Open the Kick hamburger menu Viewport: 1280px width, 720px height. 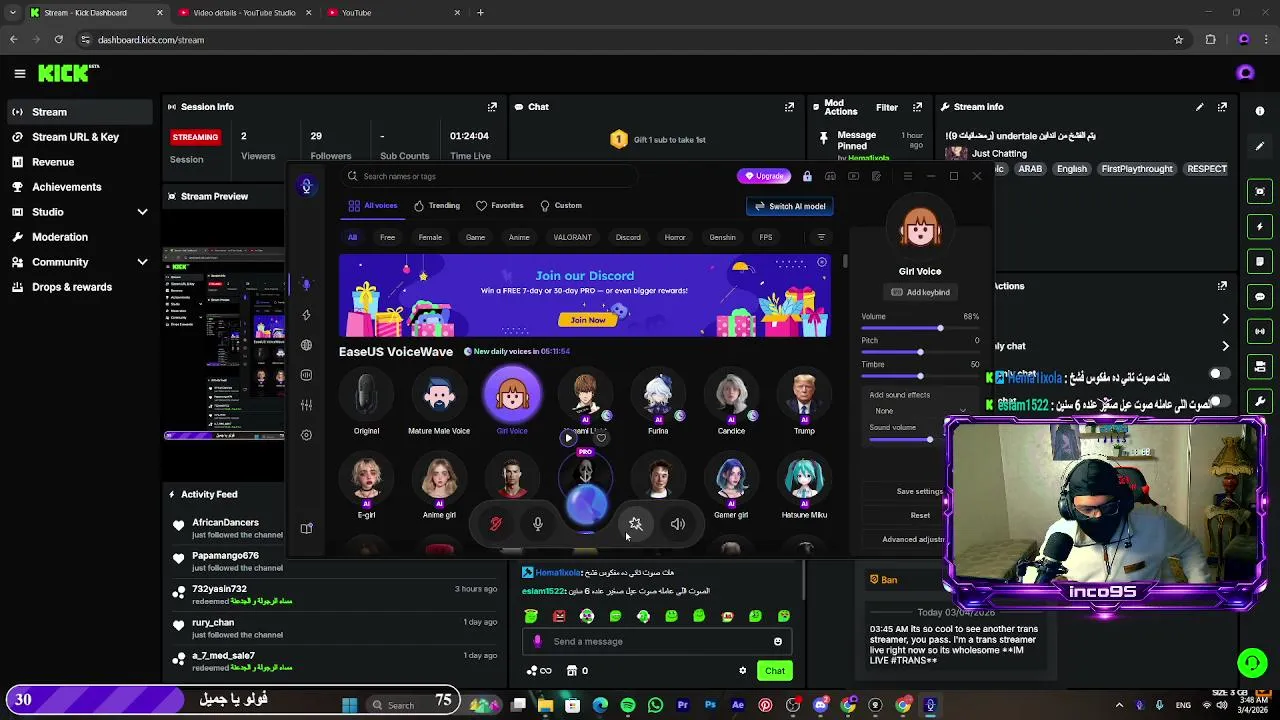[19, 73]
